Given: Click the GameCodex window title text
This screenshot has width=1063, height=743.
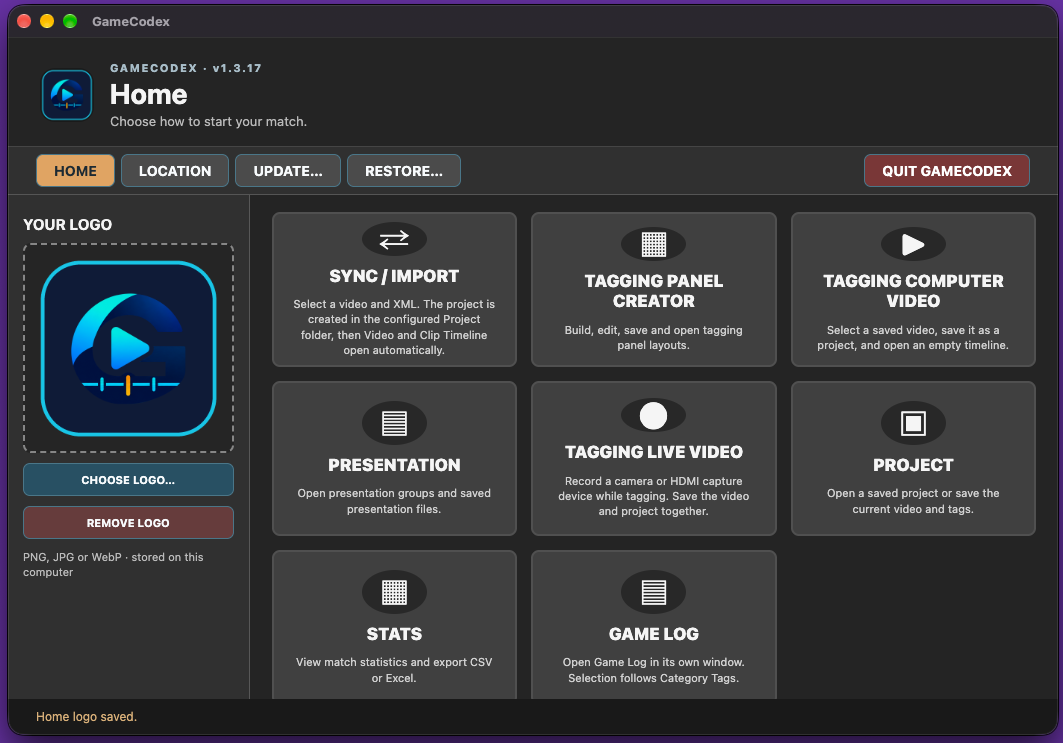Looking at the screenshot, I should (x=131, y=22).
